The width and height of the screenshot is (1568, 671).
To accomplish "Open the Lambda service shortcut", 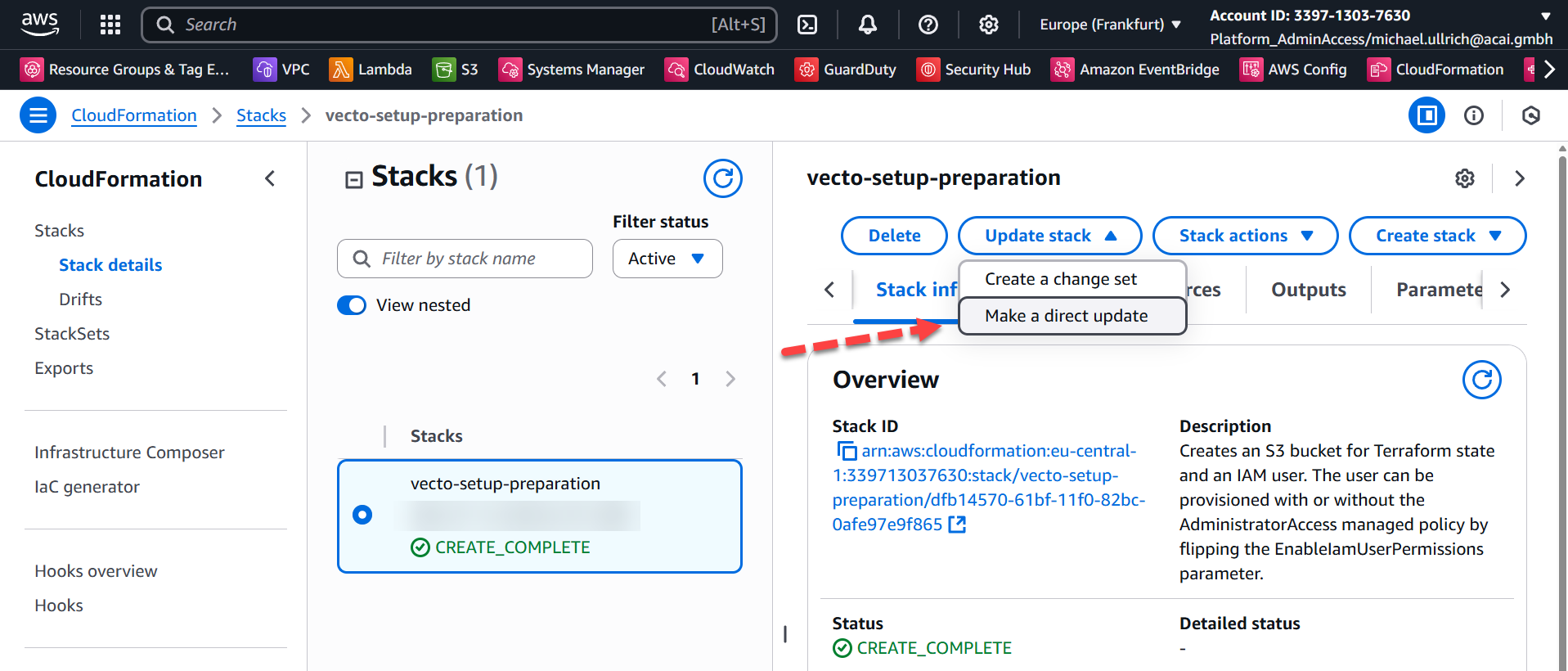I will coord(371,70).
